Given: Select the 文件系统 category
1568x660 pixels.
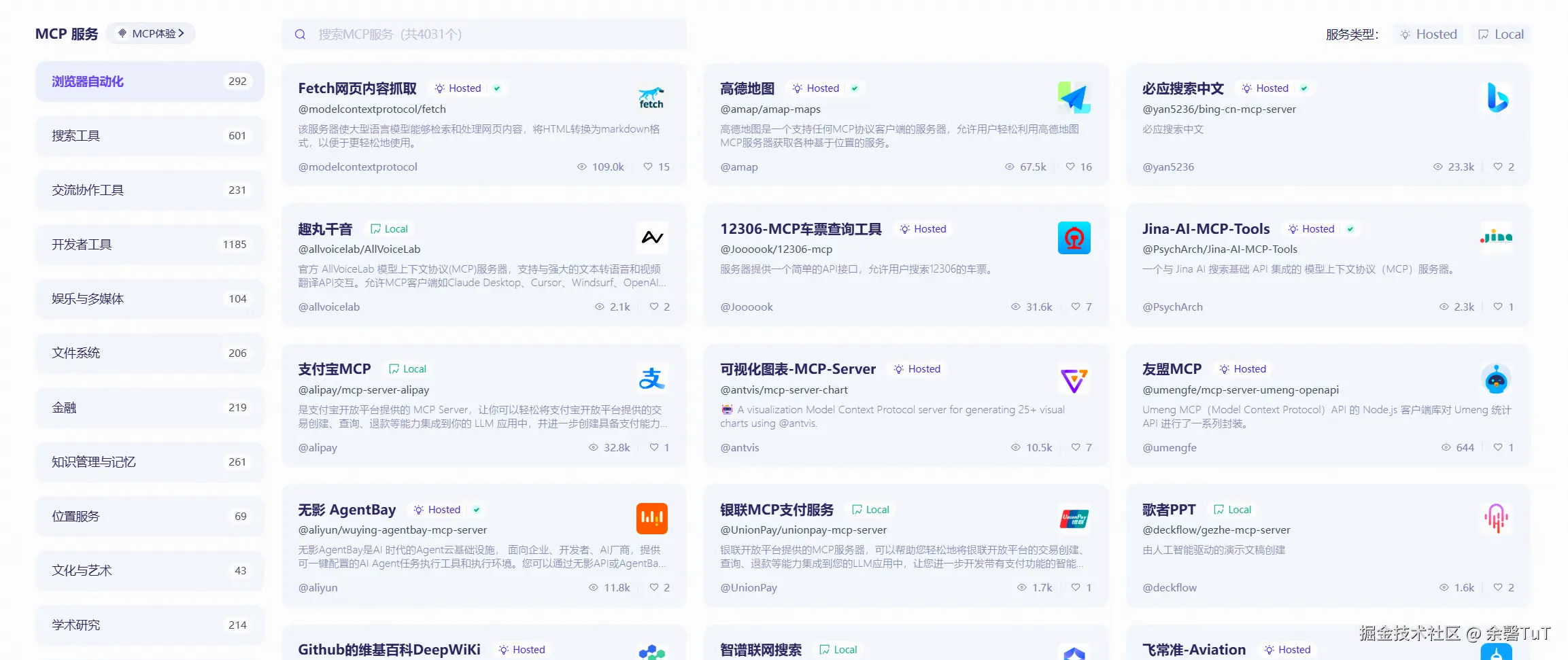Looking at the screenshot, I should 150,353.
